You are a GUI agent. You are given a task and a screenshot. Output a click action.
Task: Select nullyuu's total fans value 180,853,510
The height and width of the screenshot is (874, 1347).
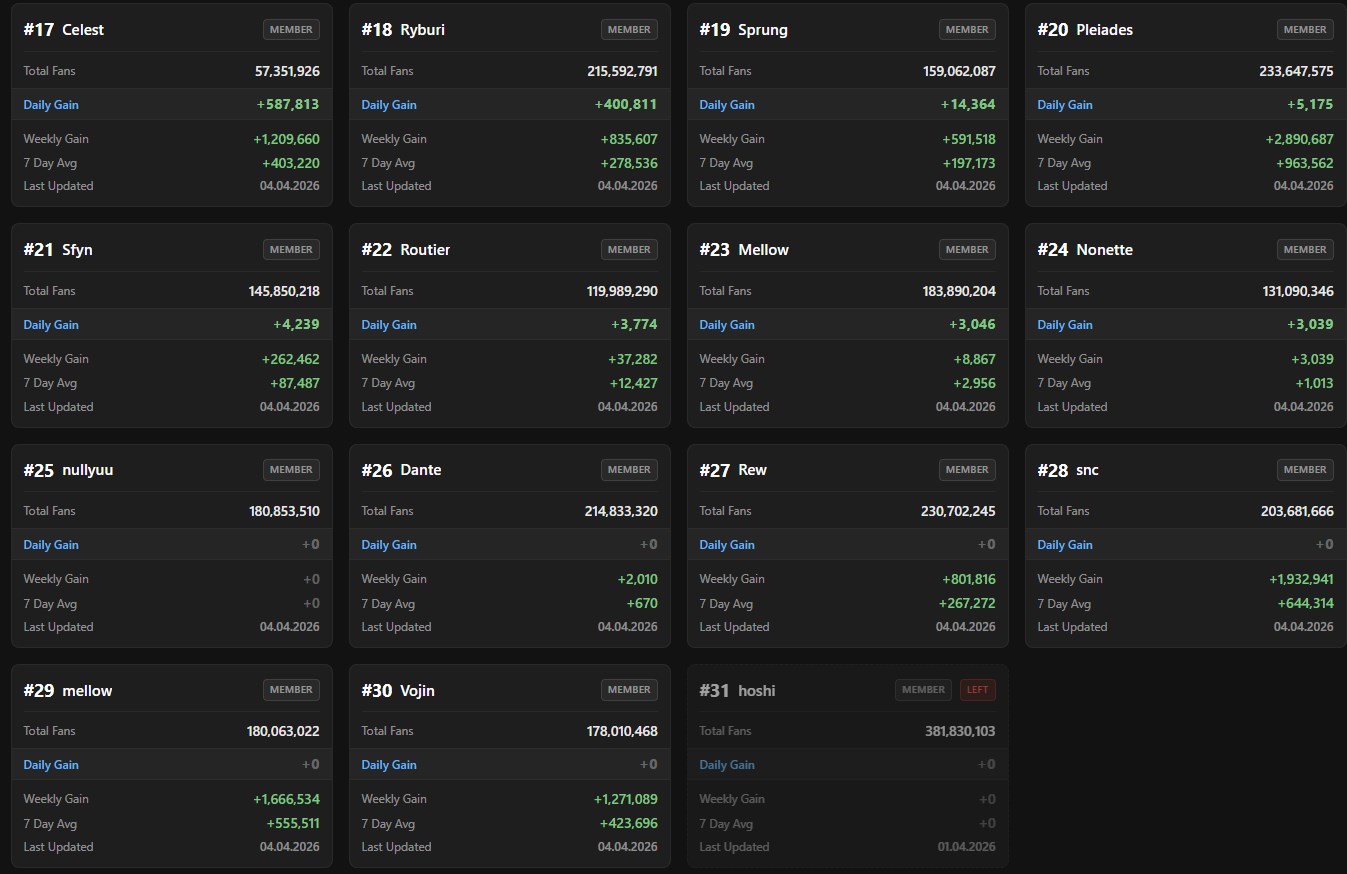(284, 511)
